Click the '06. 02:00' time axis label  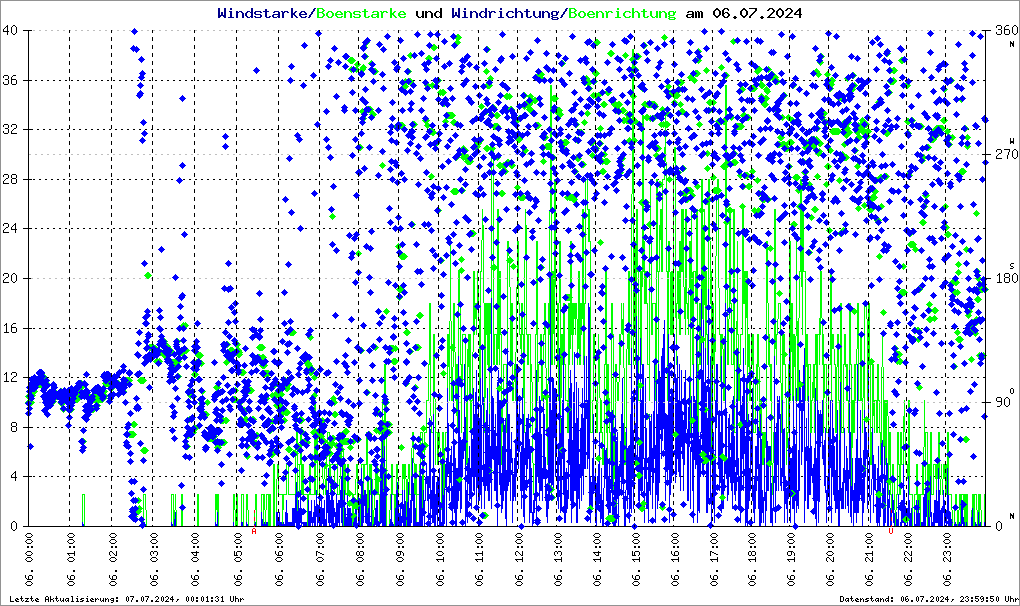click(112, 559)
